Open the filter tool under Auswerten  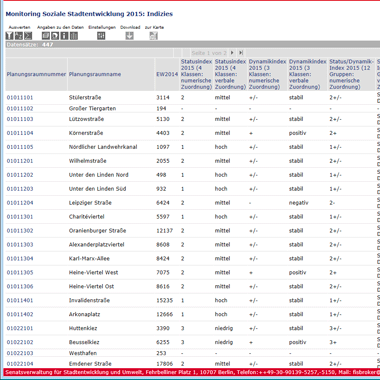[9, 36]
